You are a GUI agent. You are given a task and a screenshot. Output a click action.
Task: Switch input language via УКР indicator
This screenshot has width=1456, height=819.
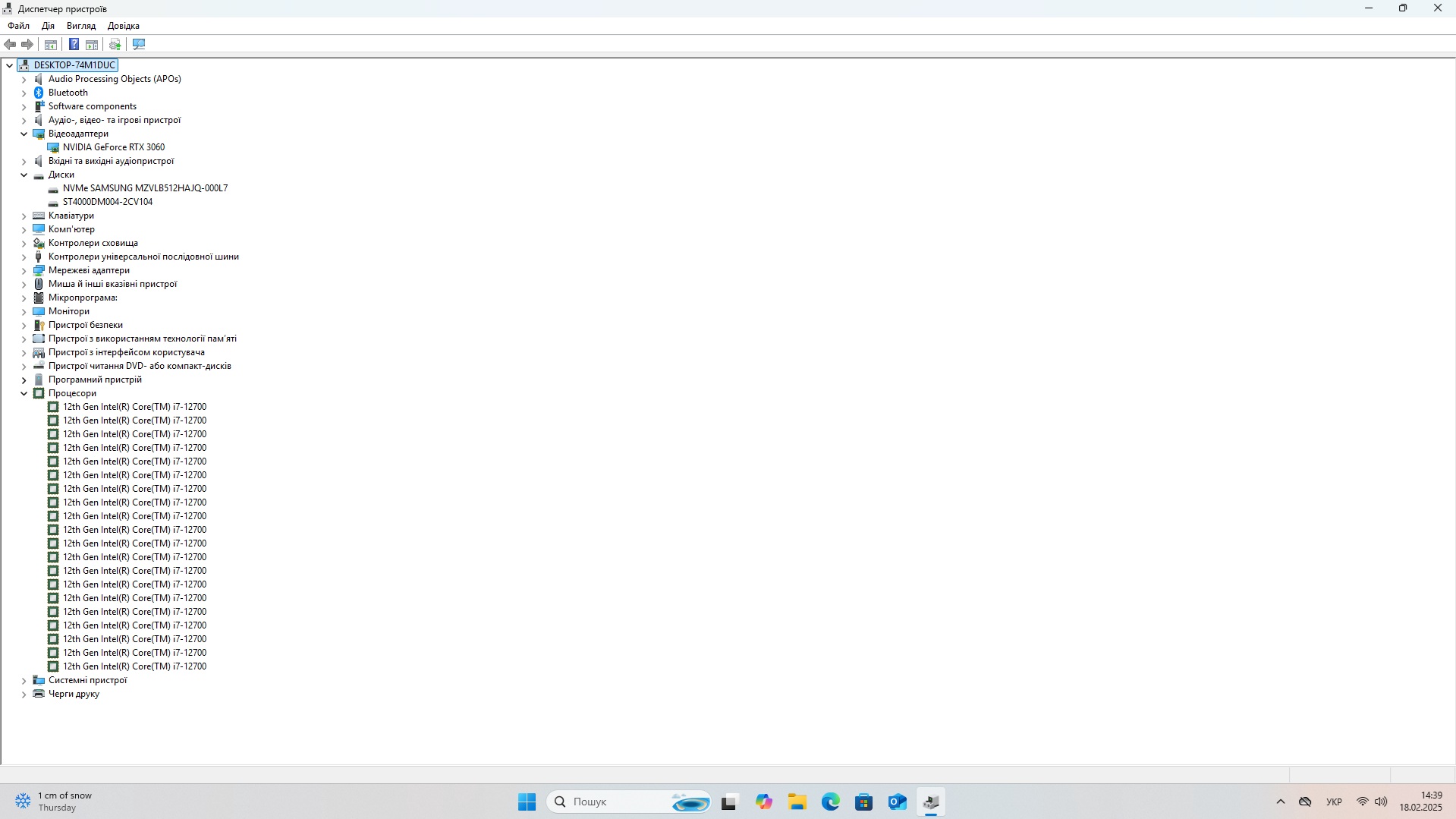tap(1334, 802)
